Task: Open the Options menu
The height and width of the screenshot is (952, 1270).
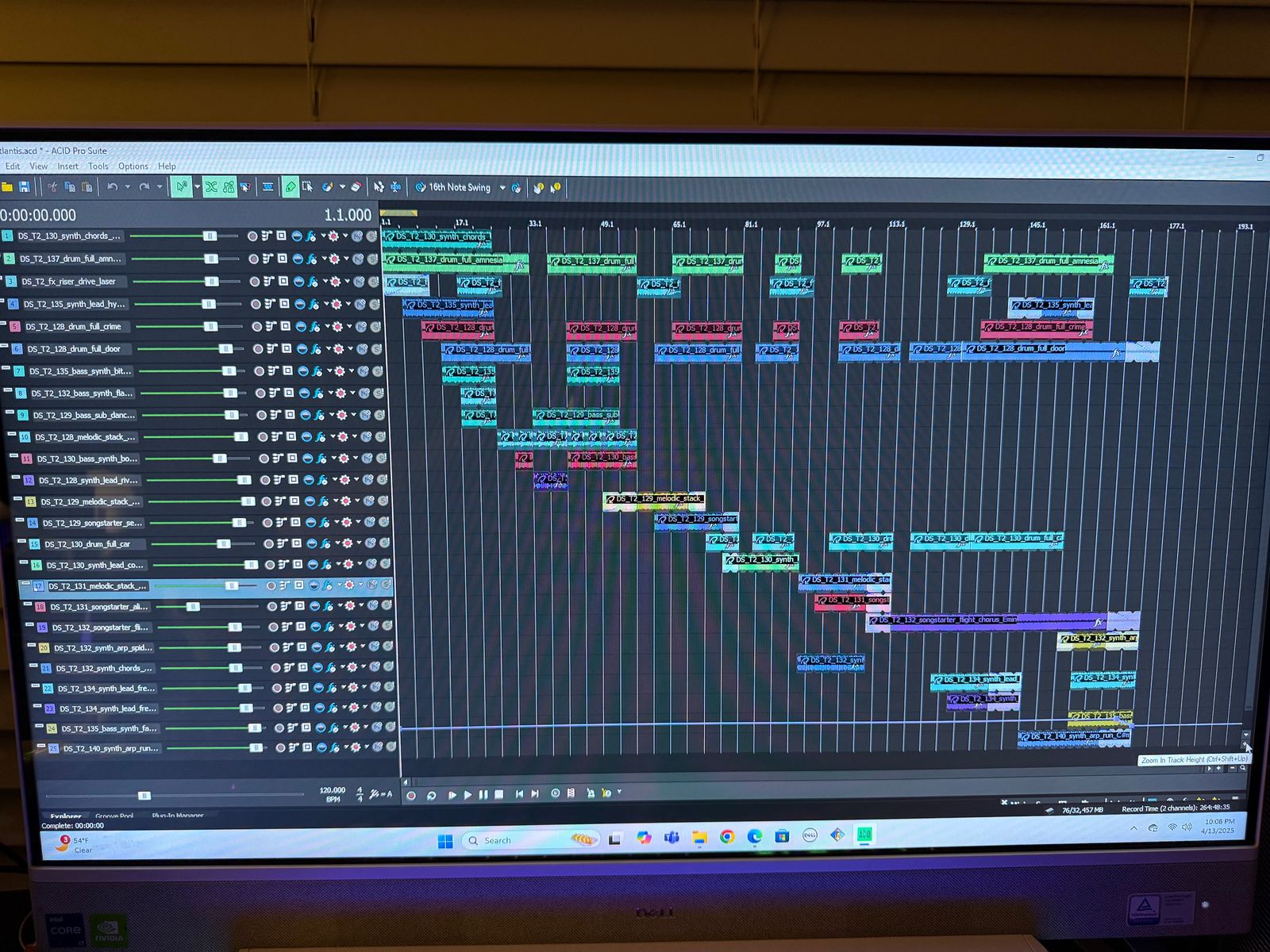Action: (133, 167)
